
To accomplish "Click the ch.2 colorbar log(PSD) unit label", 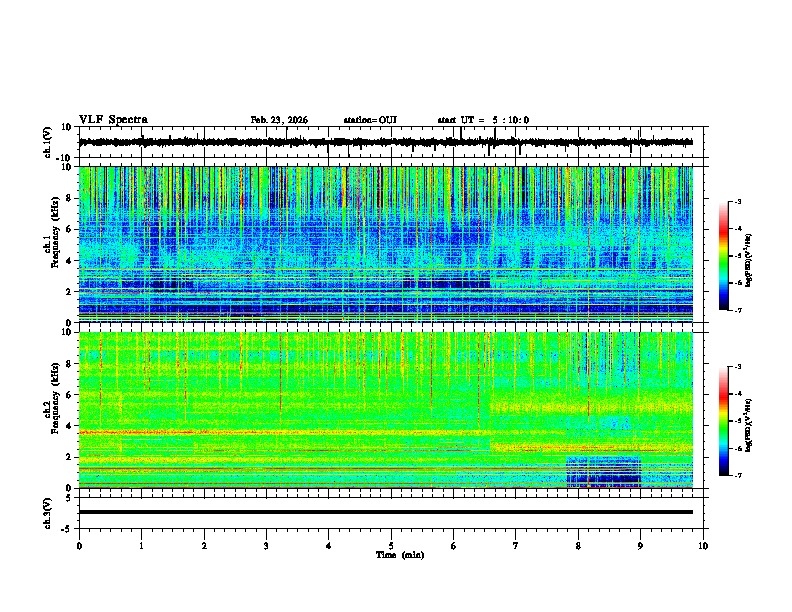I will [x=748, y=425].
